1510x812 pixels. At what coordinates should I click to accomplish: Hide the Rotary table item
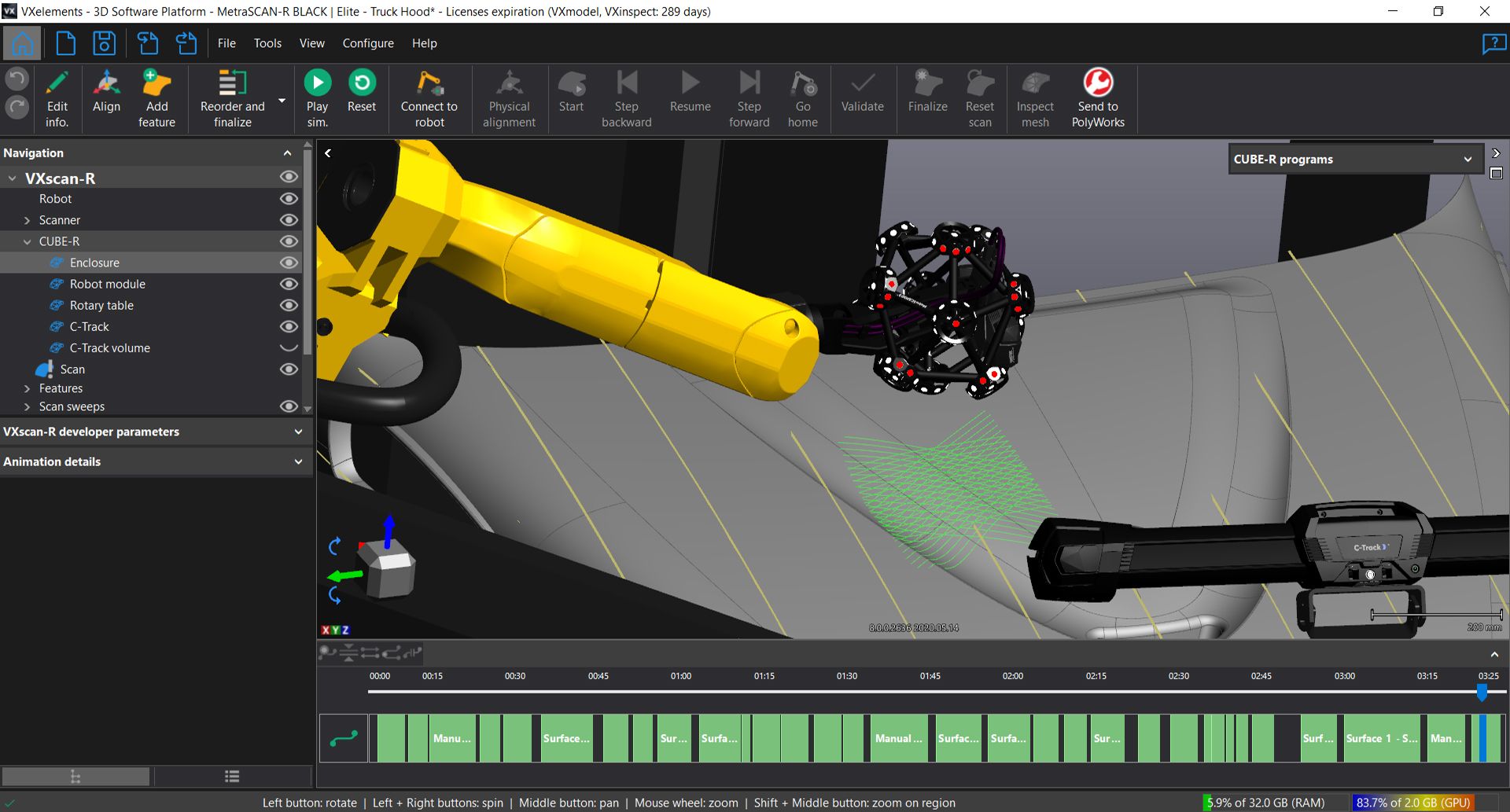point(289,305)
